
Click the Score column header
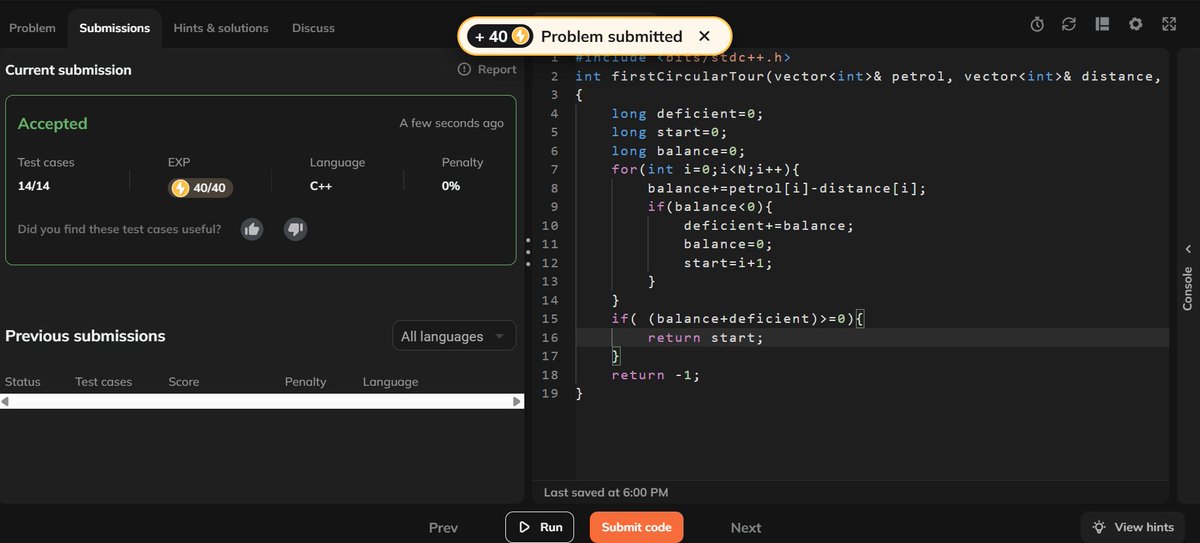184,382
